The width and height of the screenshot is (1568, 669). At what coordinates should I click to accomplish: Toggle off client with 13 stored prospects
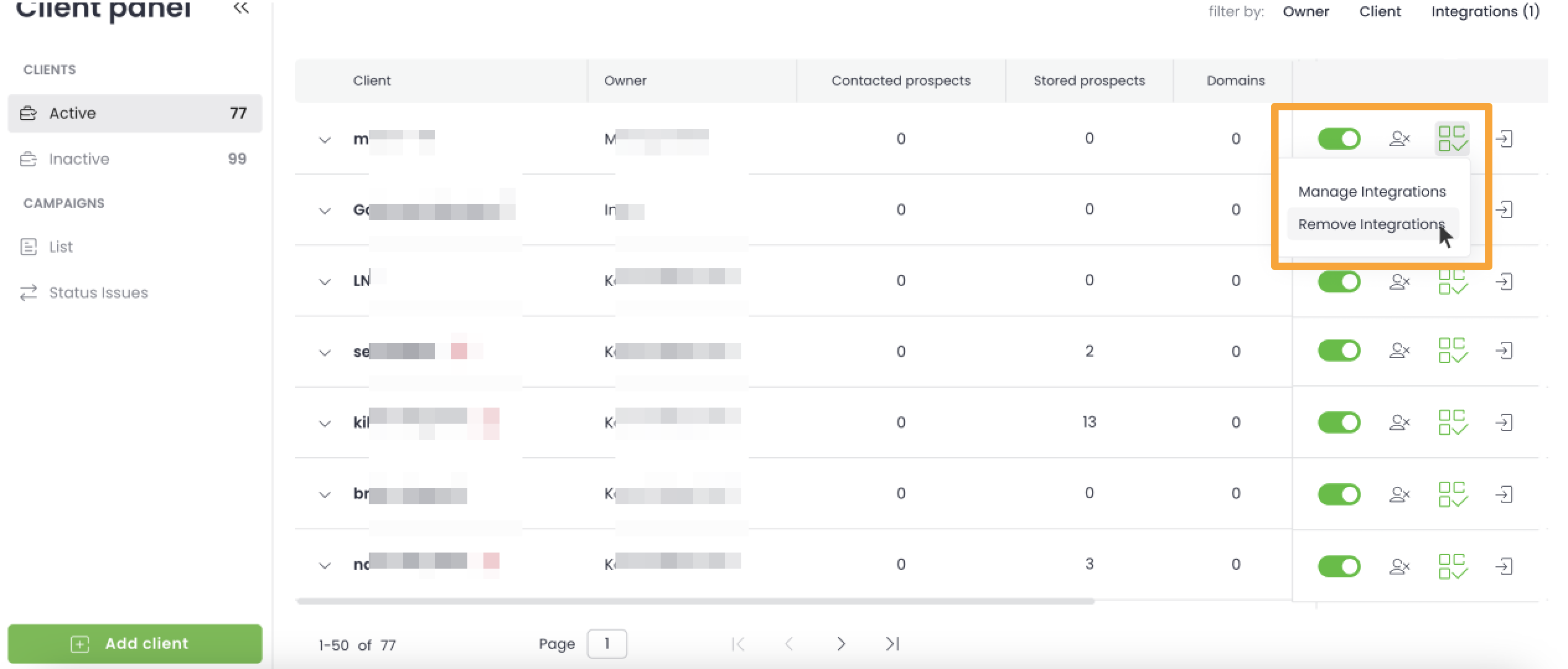pyautogui.click(x=1339, y=422)
